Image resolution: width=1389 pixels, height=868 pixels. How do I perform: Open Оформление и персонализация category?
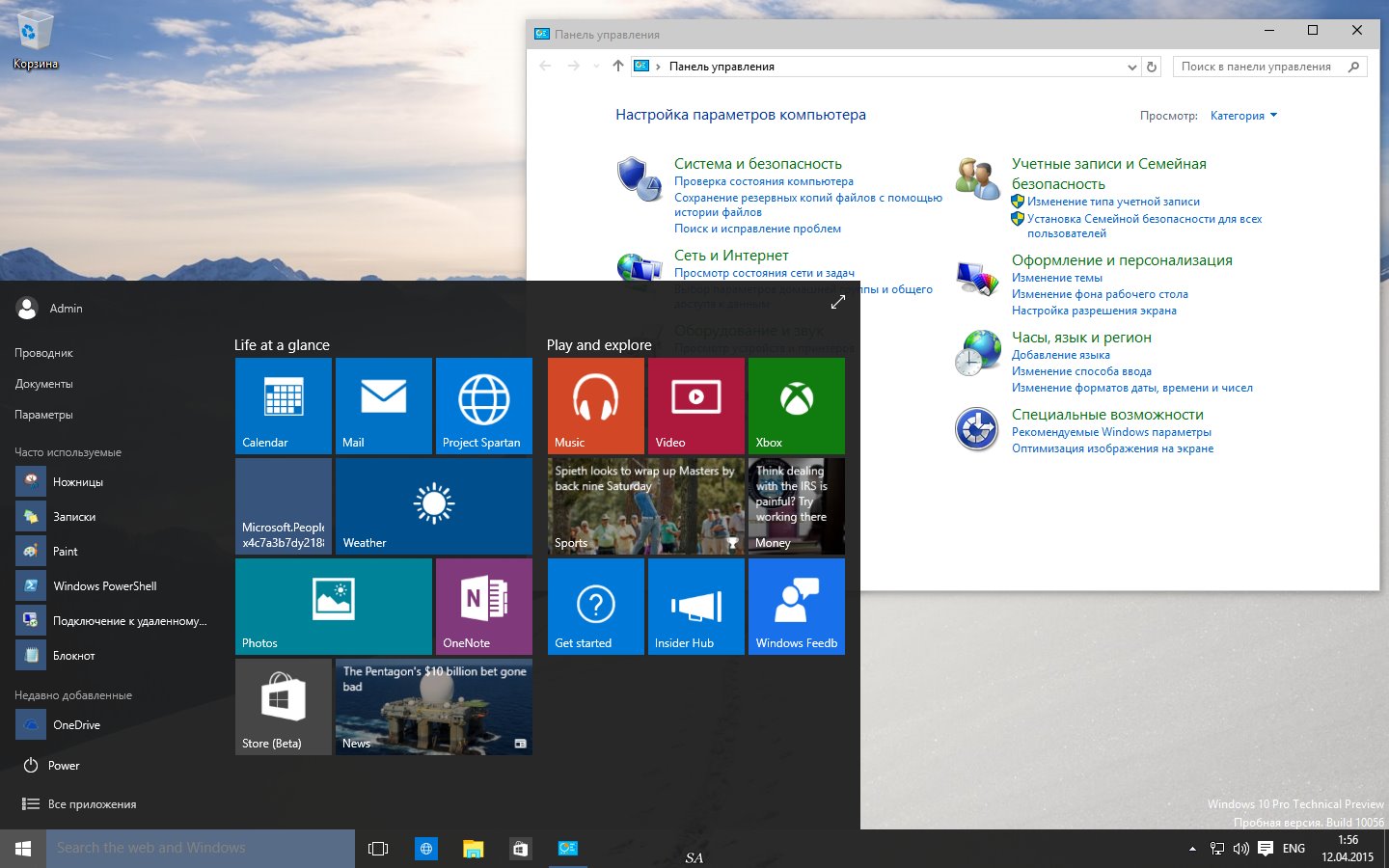click(1122, 260)
